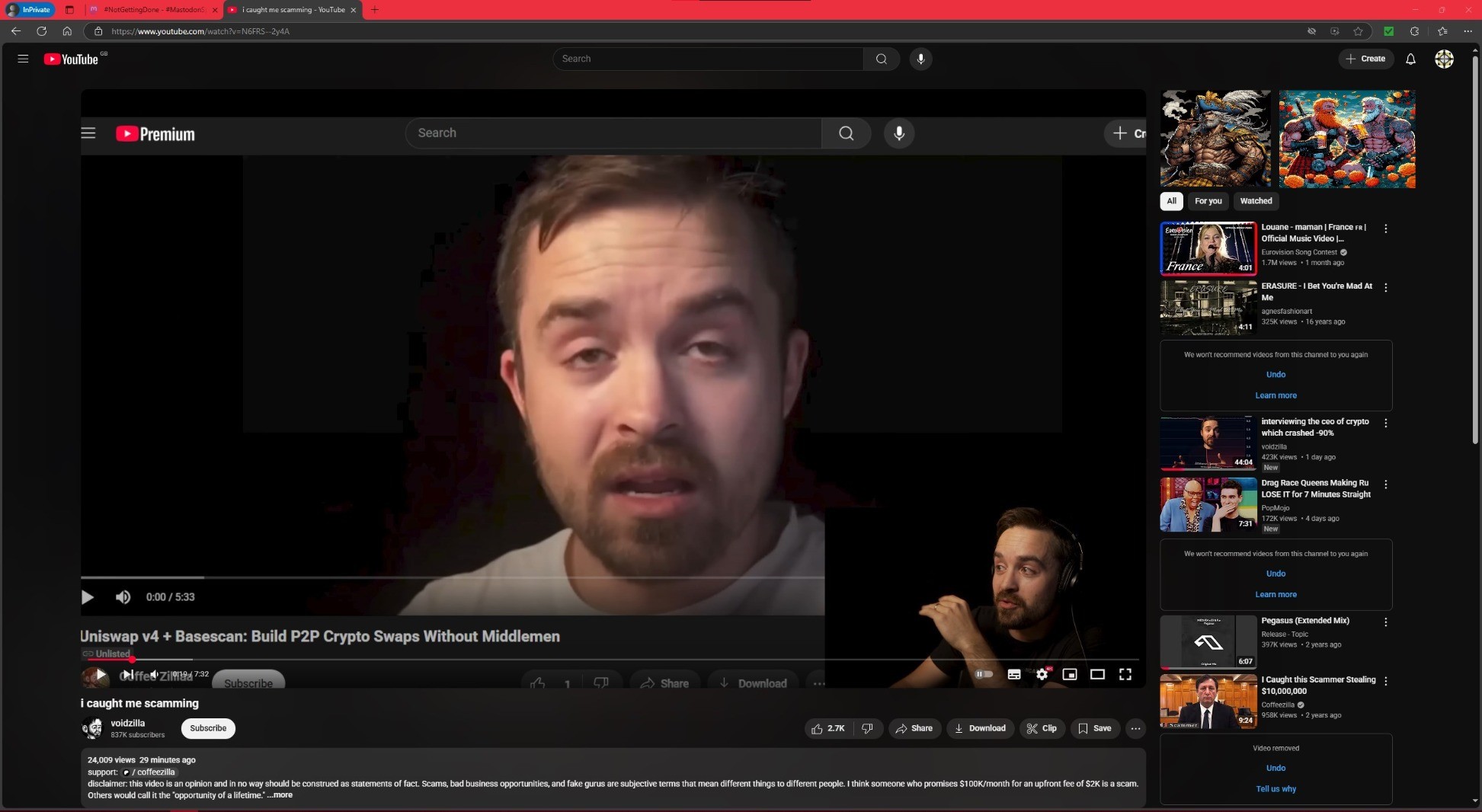Mute the video player volume
This screenshot has height=812, width=1482.
coord(154,674)
